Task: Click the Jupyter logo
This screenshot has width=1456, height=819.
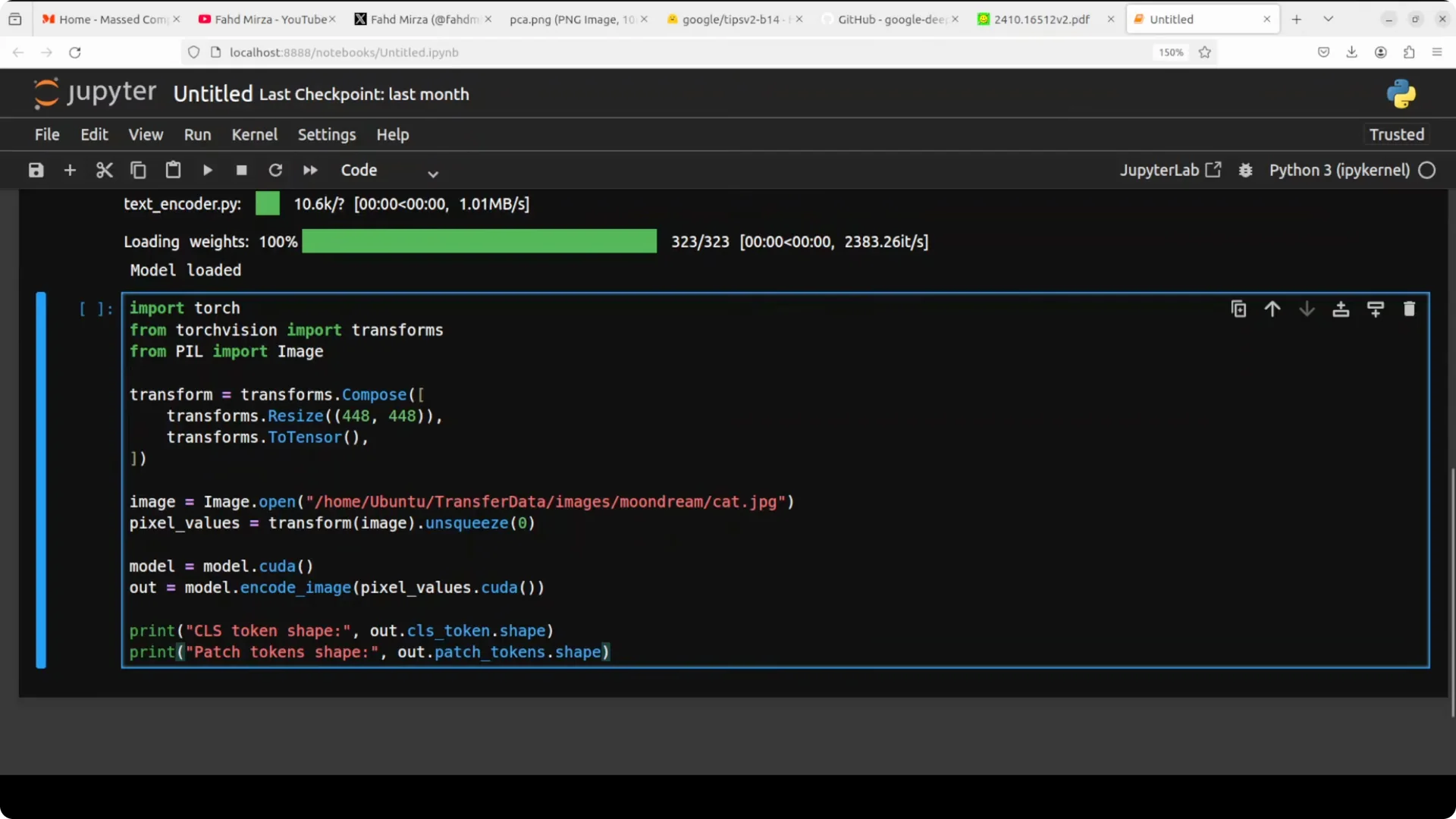Action: pyautogui.click(x=95, y=93)
